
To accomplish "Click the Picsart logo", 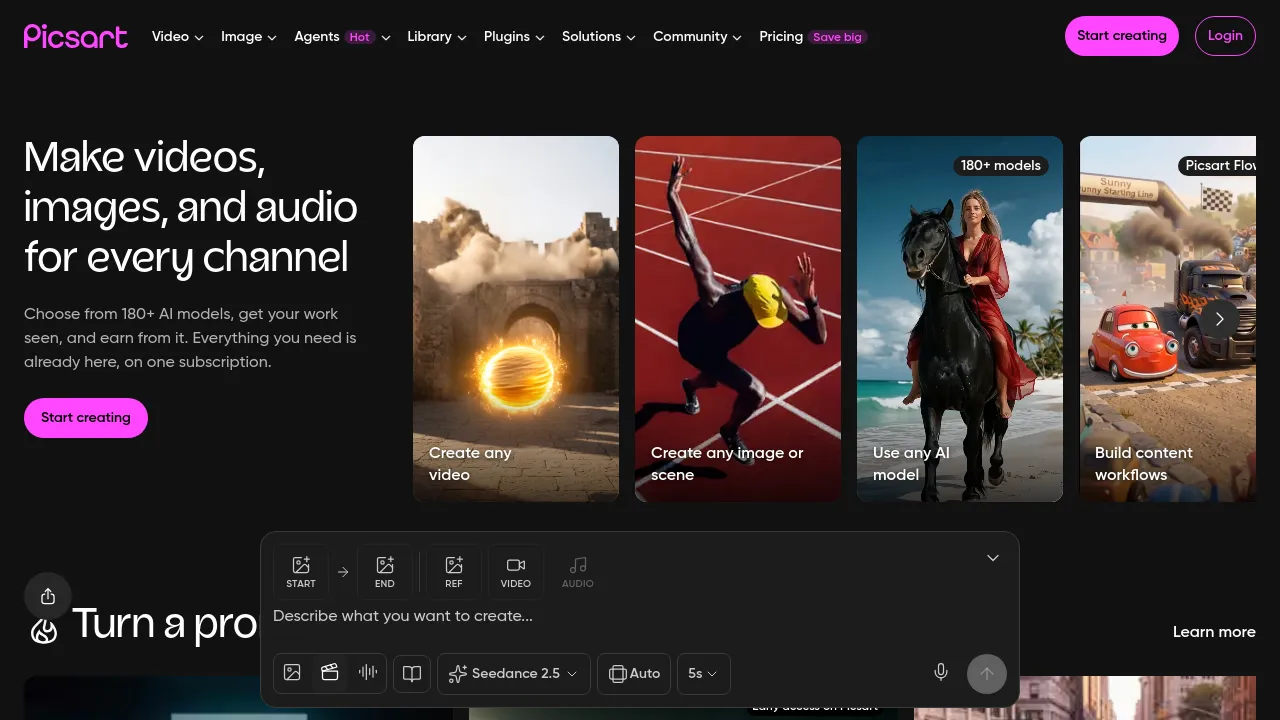I will (76, 37).
